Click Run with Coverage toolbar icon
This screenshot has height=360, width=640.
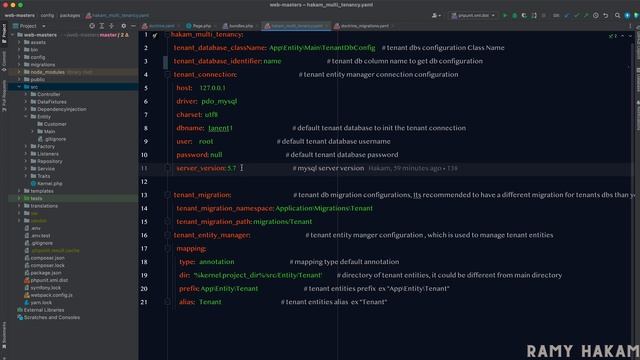524,16
